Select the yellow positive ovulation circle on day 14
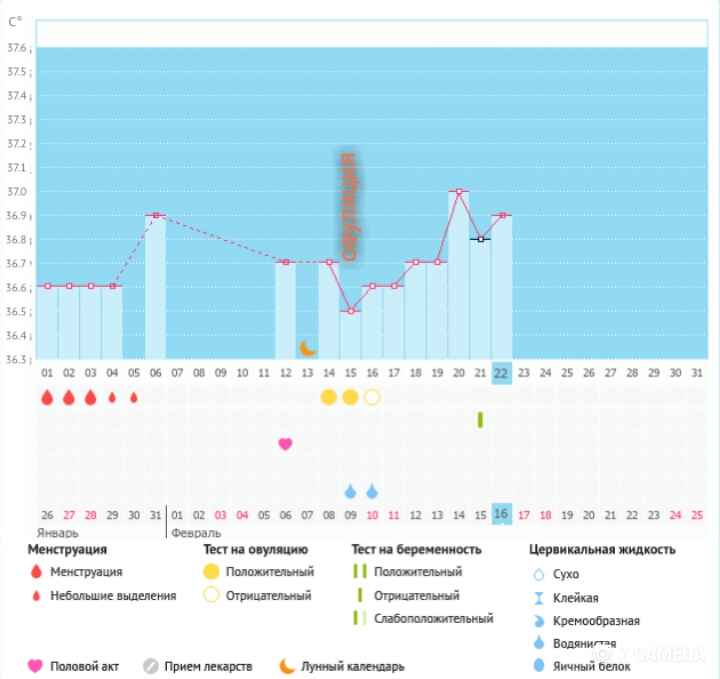 tap(328, 397)
